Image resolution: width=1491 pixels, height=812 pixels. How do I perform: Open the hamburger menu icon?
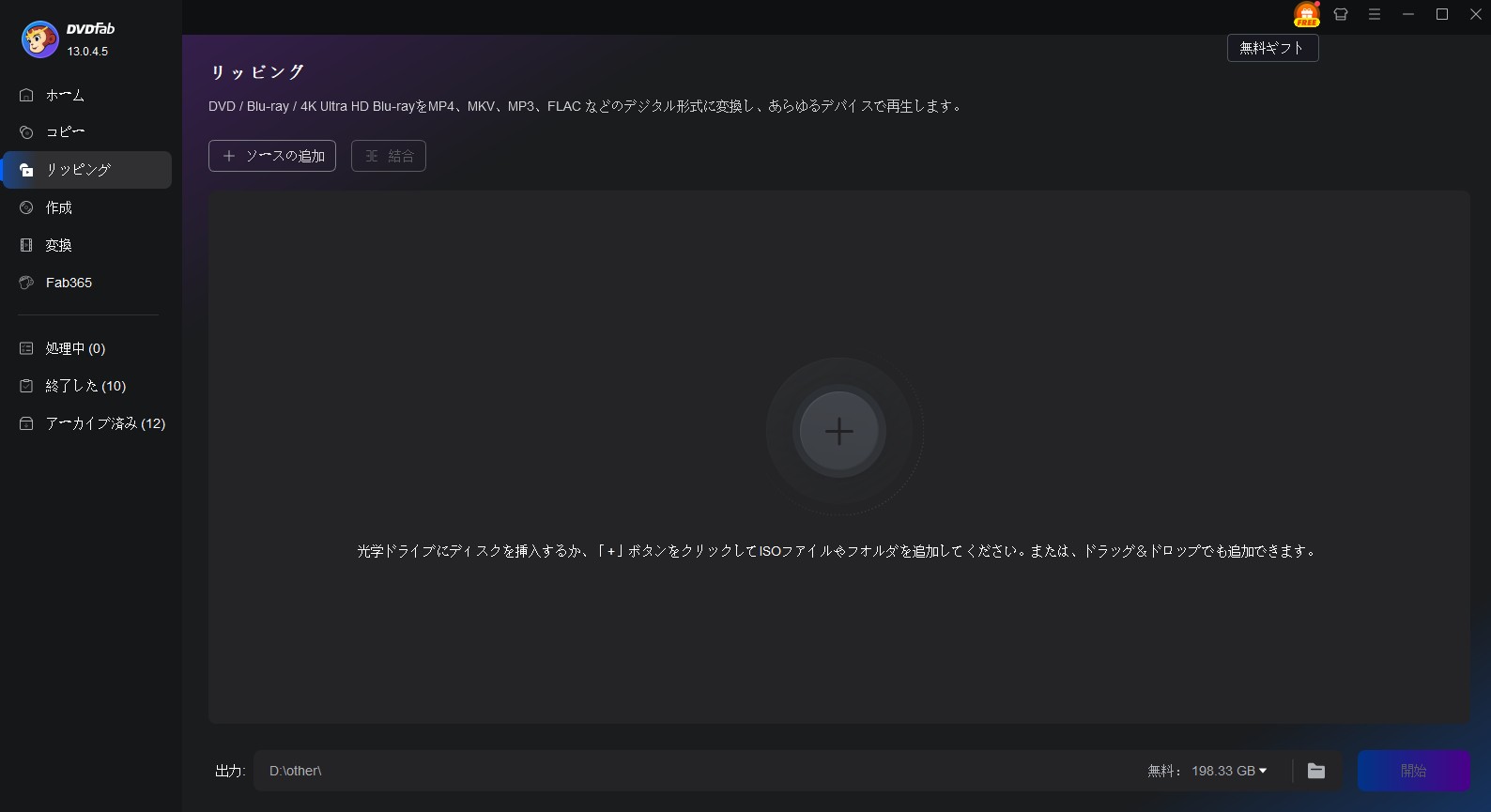(x=1375, y=14)
